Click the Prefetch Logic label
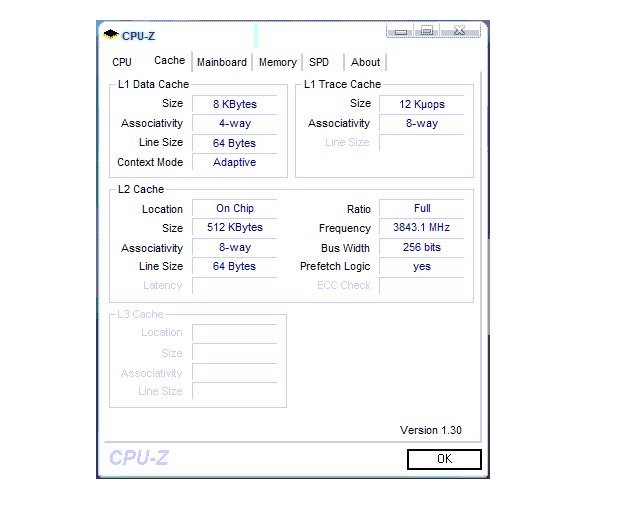The width and height of the screenshot is (640, 512). [335, 266]
